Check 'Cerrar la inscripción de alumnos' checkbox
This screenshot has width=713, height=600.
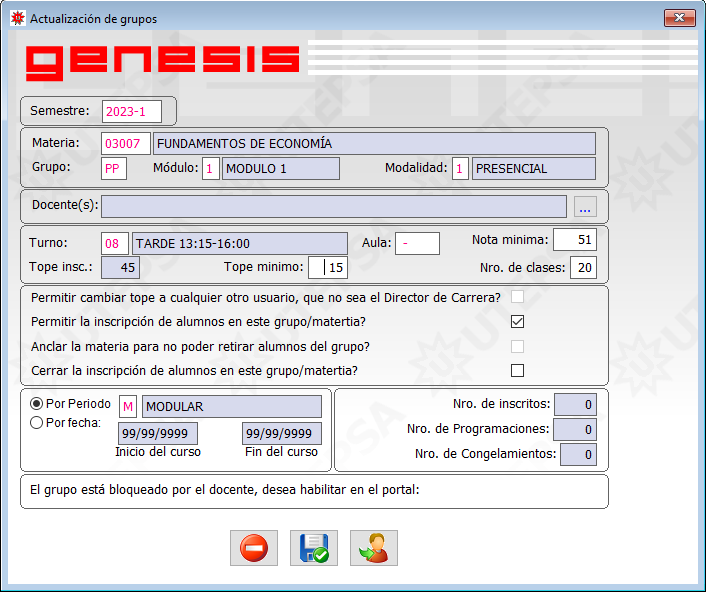(x=517, y=370)
